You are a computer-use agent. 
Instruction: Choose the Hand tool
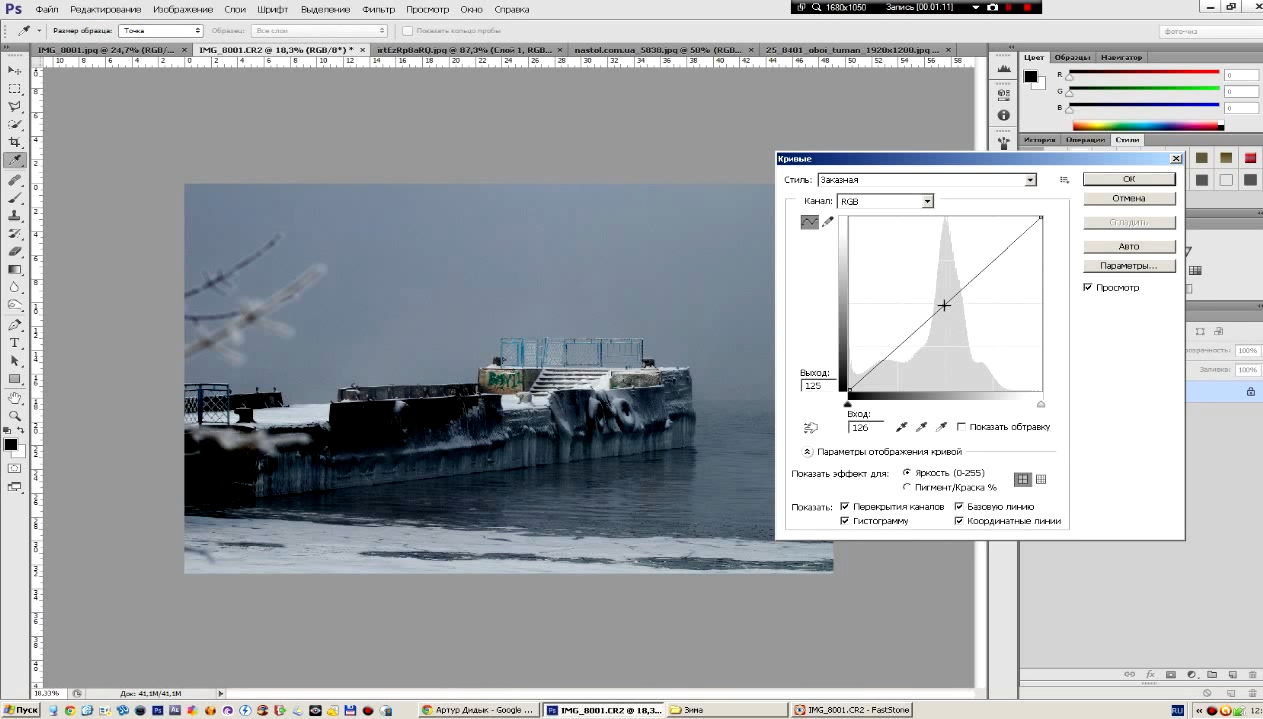[x=15, y=398]
